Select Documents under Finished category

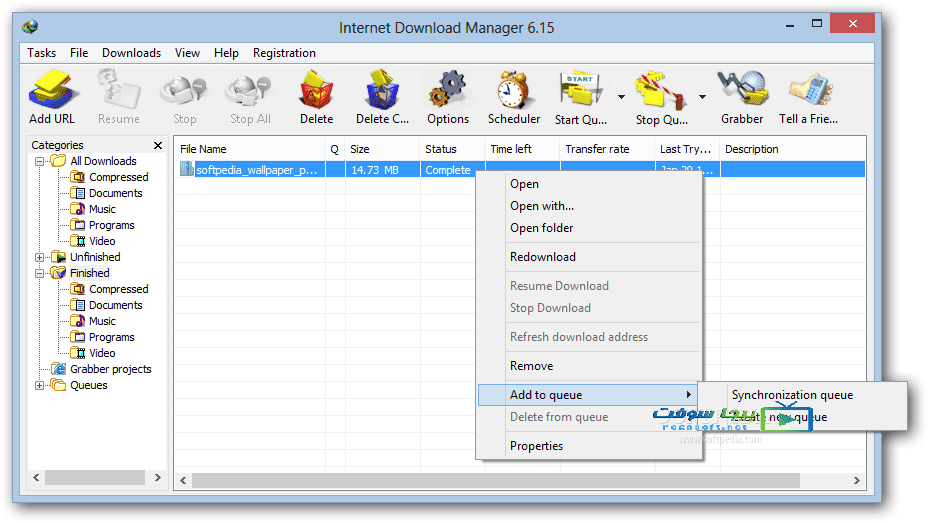pyautogui.click(x=115, y=305)
